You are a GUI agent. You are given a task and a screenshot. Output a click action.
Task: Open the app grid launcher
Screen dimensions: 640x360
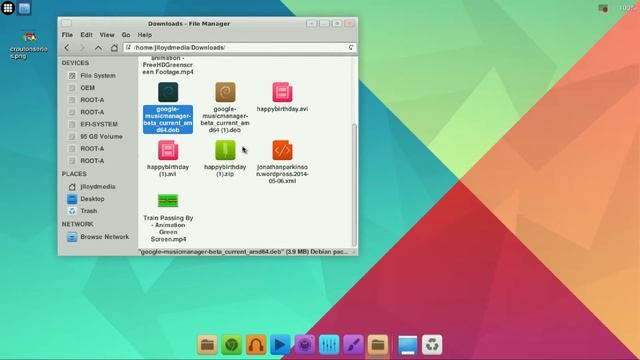[x=8, y=8]
